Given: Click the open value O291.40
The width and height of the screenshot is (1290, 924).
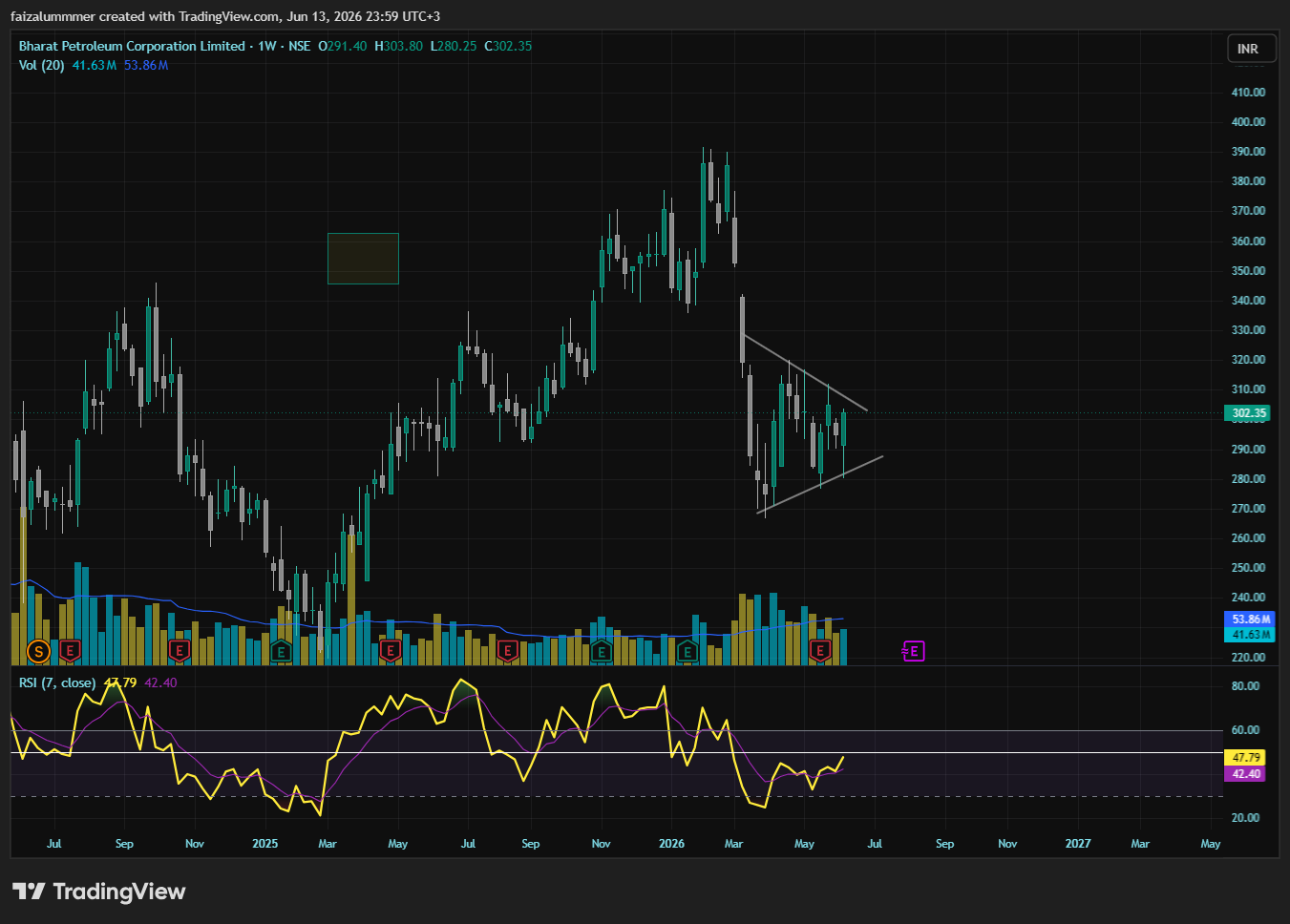Looking at the screenshot, I should pyautogui.click(x=343, y=46).
